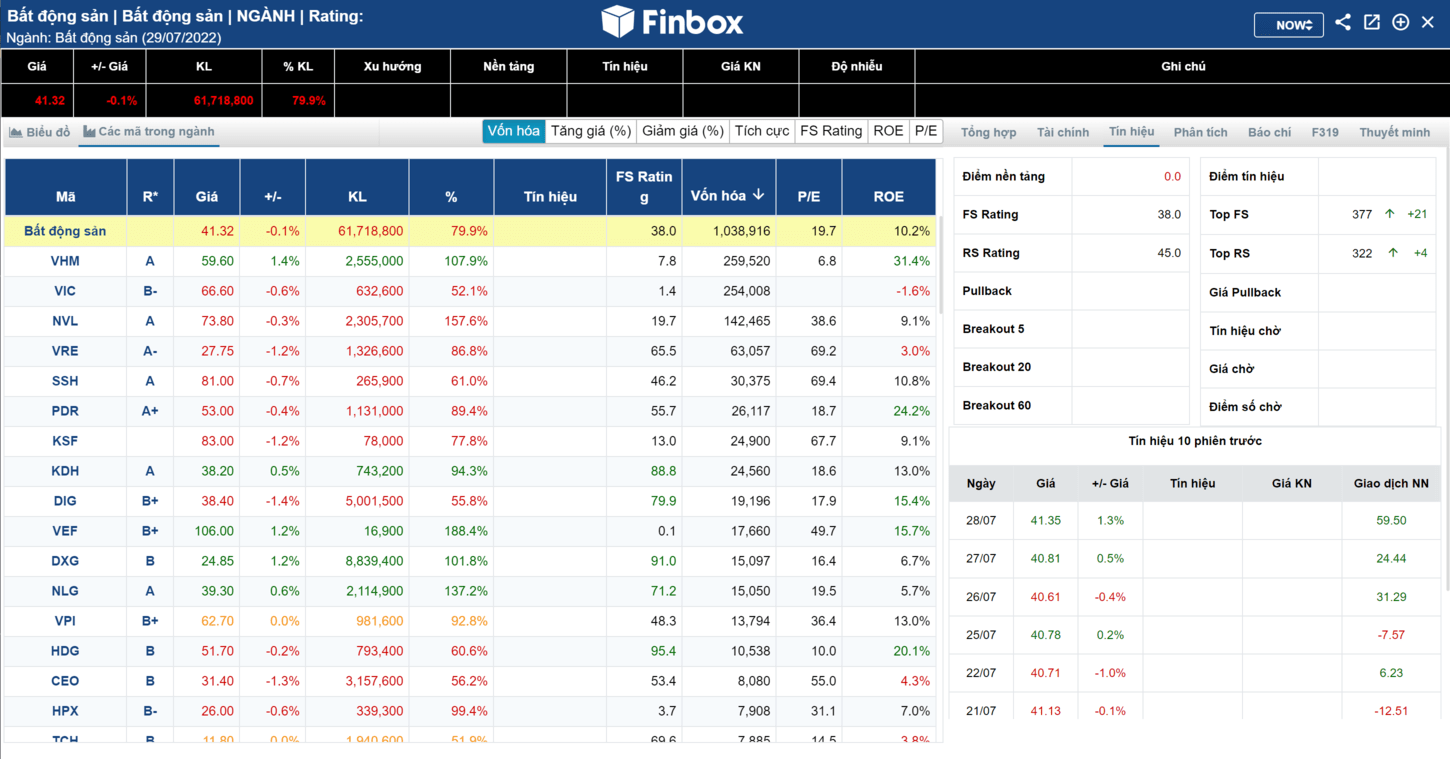Screen dimensions: 1450x759
Task: Sort the table by ROE column header
Action: tap(888, 197)
